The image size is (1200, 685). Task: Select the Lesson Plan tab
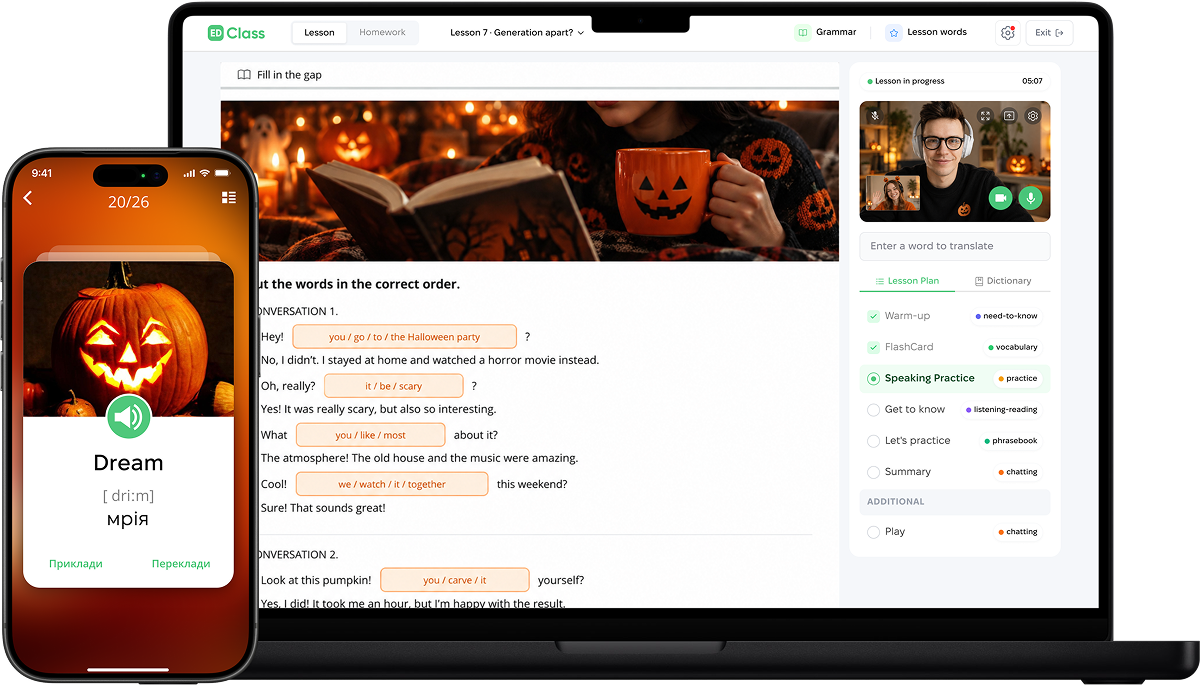point(907,281)
